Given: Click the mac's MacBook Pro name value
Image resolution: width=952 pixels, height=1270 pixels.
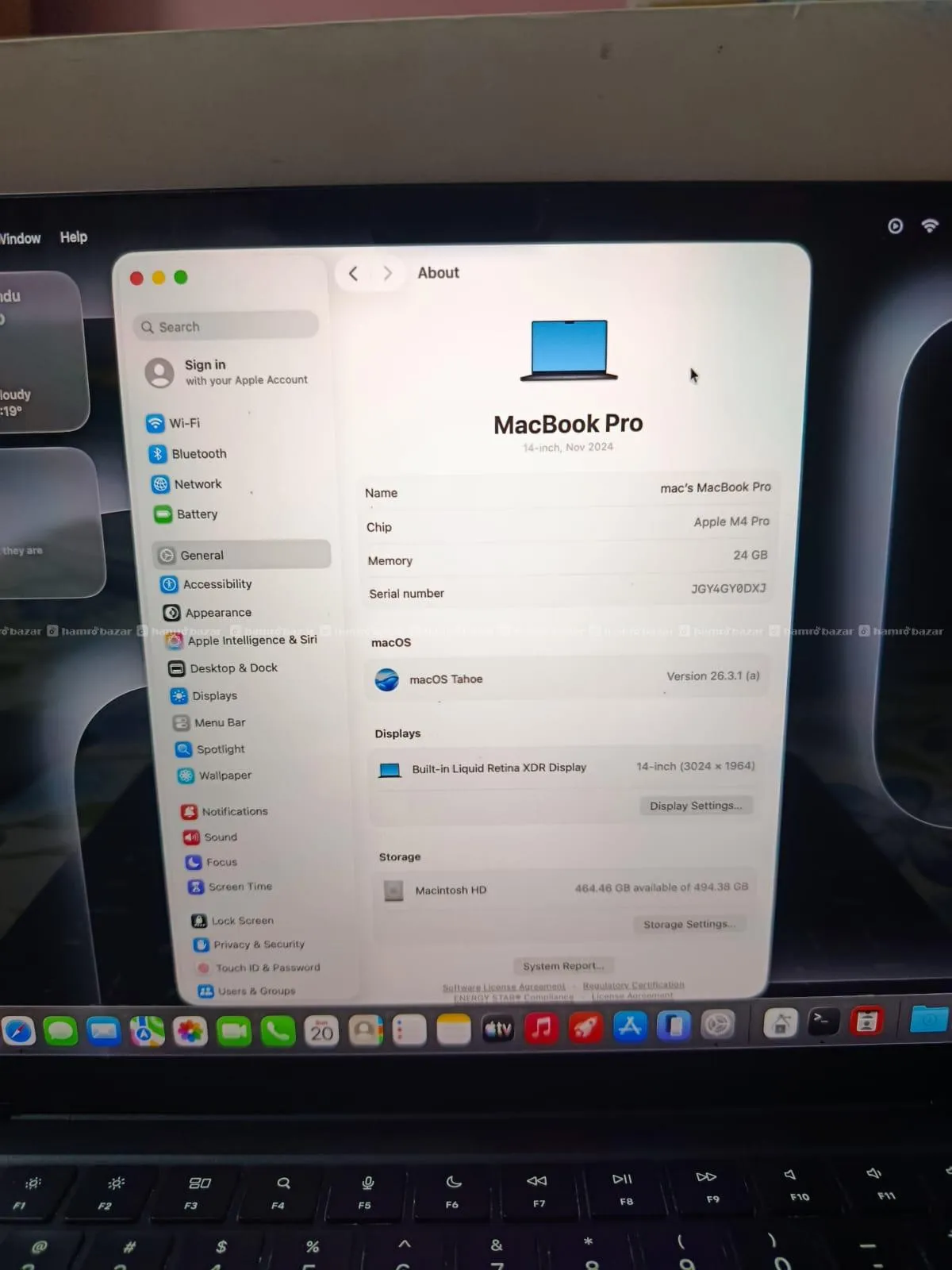Looking at the screenshot, I should click(x=716, y=487).
